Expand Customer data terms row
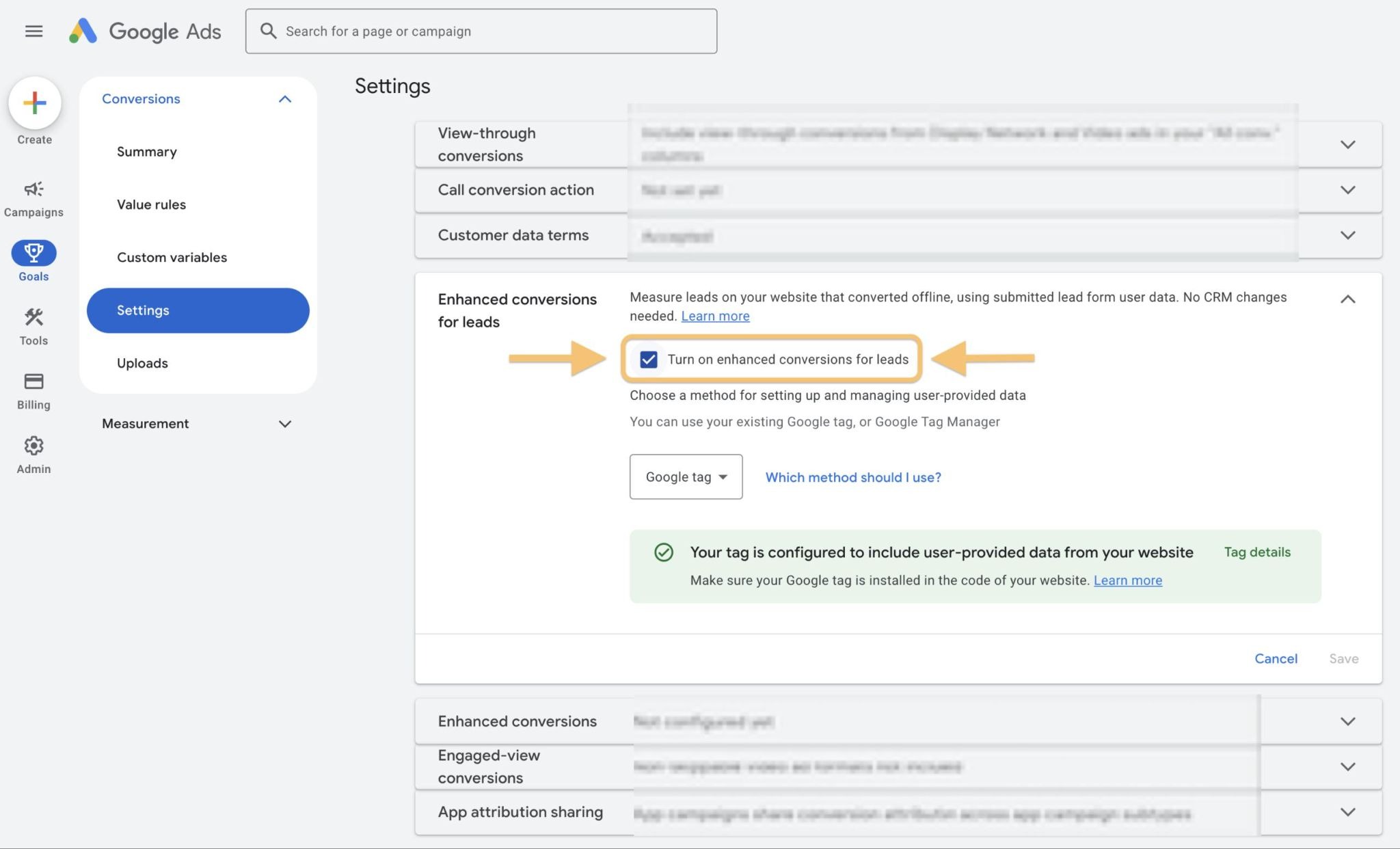1400x849 pixels. pyautogui.click(x=1347, y=235)
